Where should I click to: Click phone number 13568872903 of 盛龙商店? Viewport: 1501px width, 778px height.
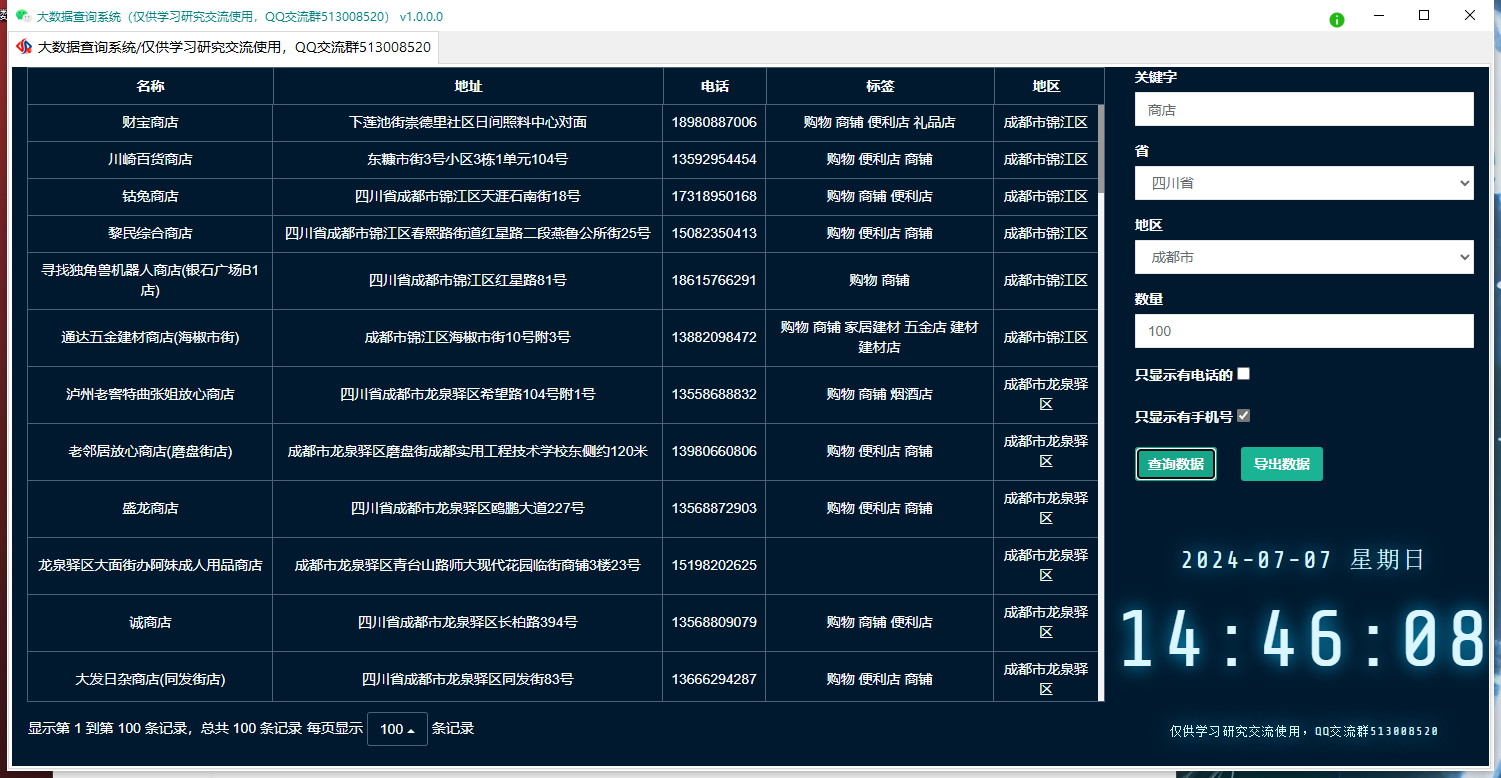714,508
